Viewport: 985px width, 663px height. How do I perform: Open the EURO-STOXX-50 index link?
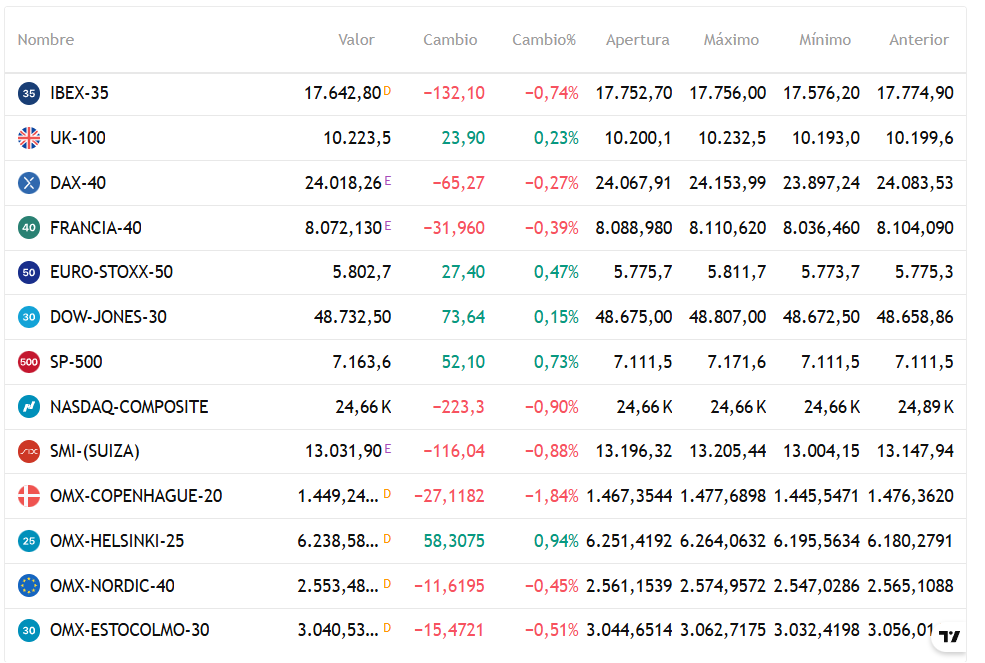pyautogui.click(x=111, y=272)
